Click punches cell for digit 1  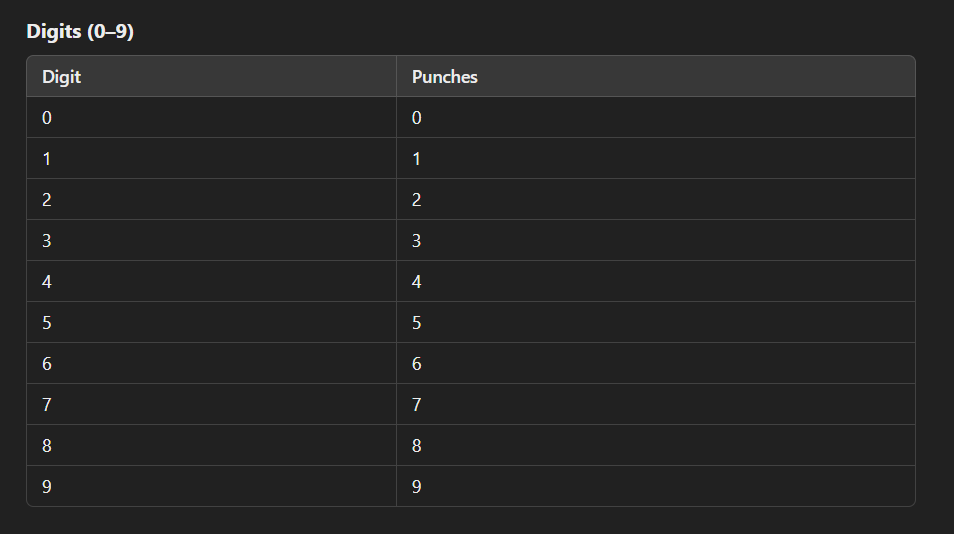[656, 158]
